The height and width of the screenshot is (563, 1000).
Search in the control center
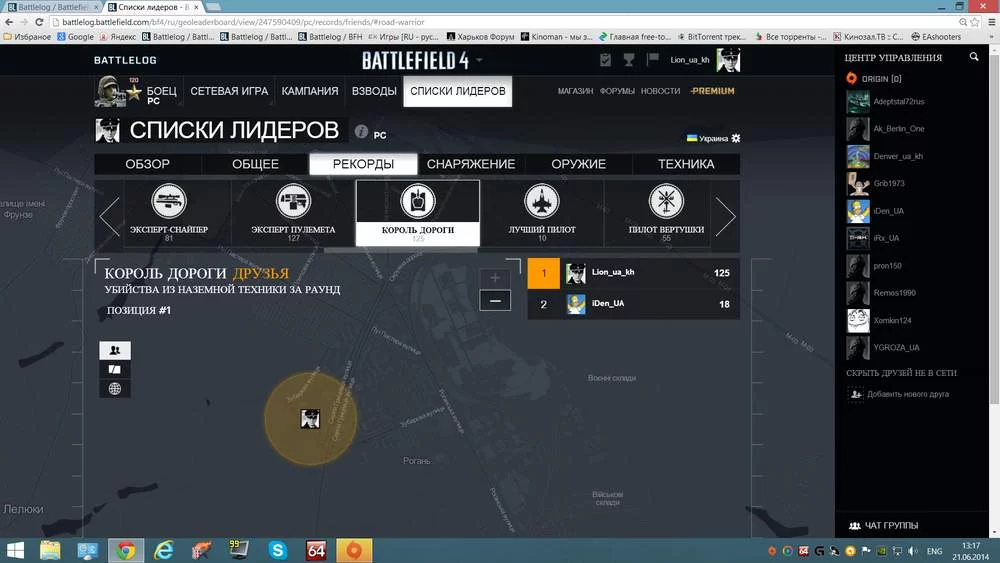coord(974,57)
